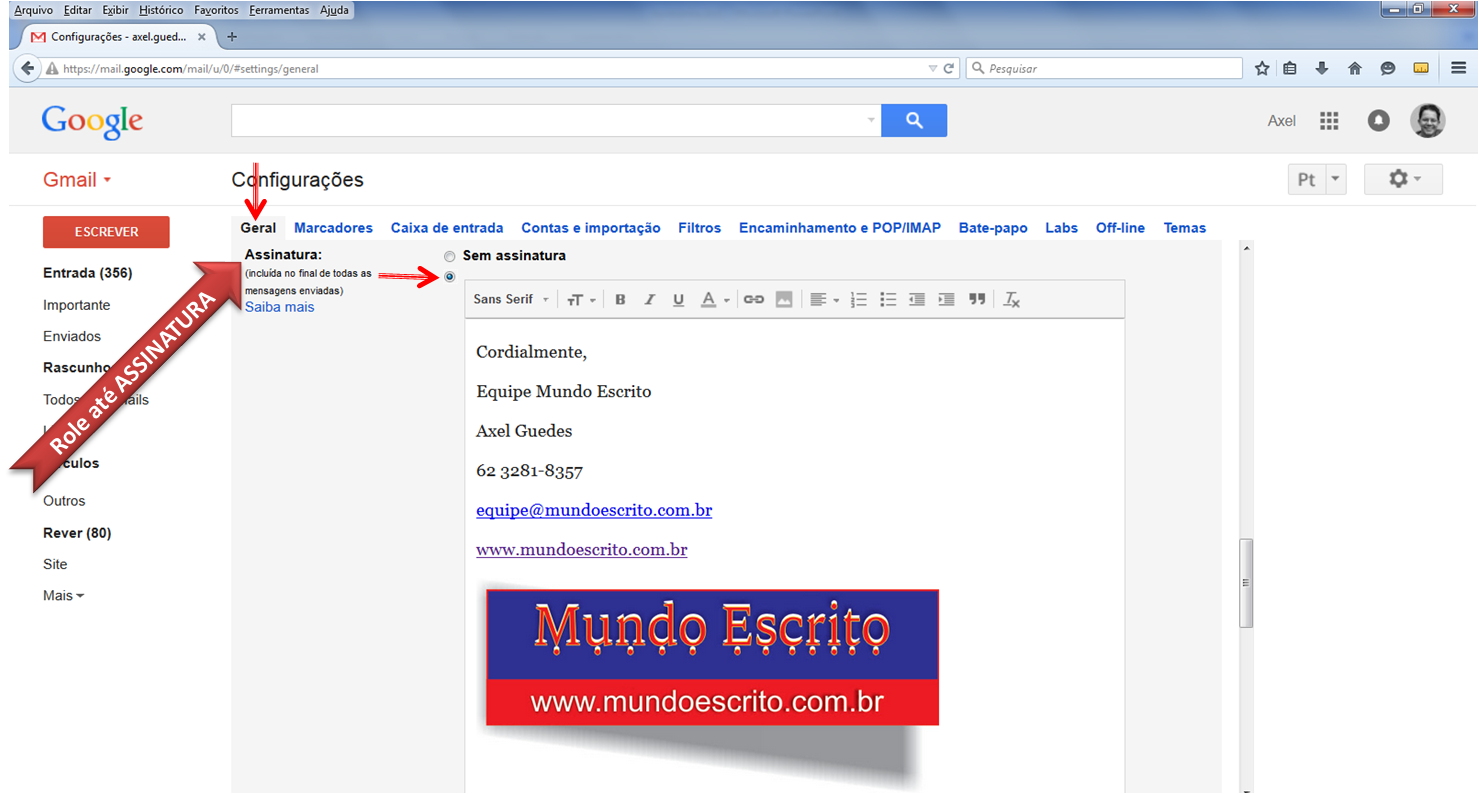1479x794 pixels.
Task: Switch to the Marcadores tab
Action: coord(333,228)
